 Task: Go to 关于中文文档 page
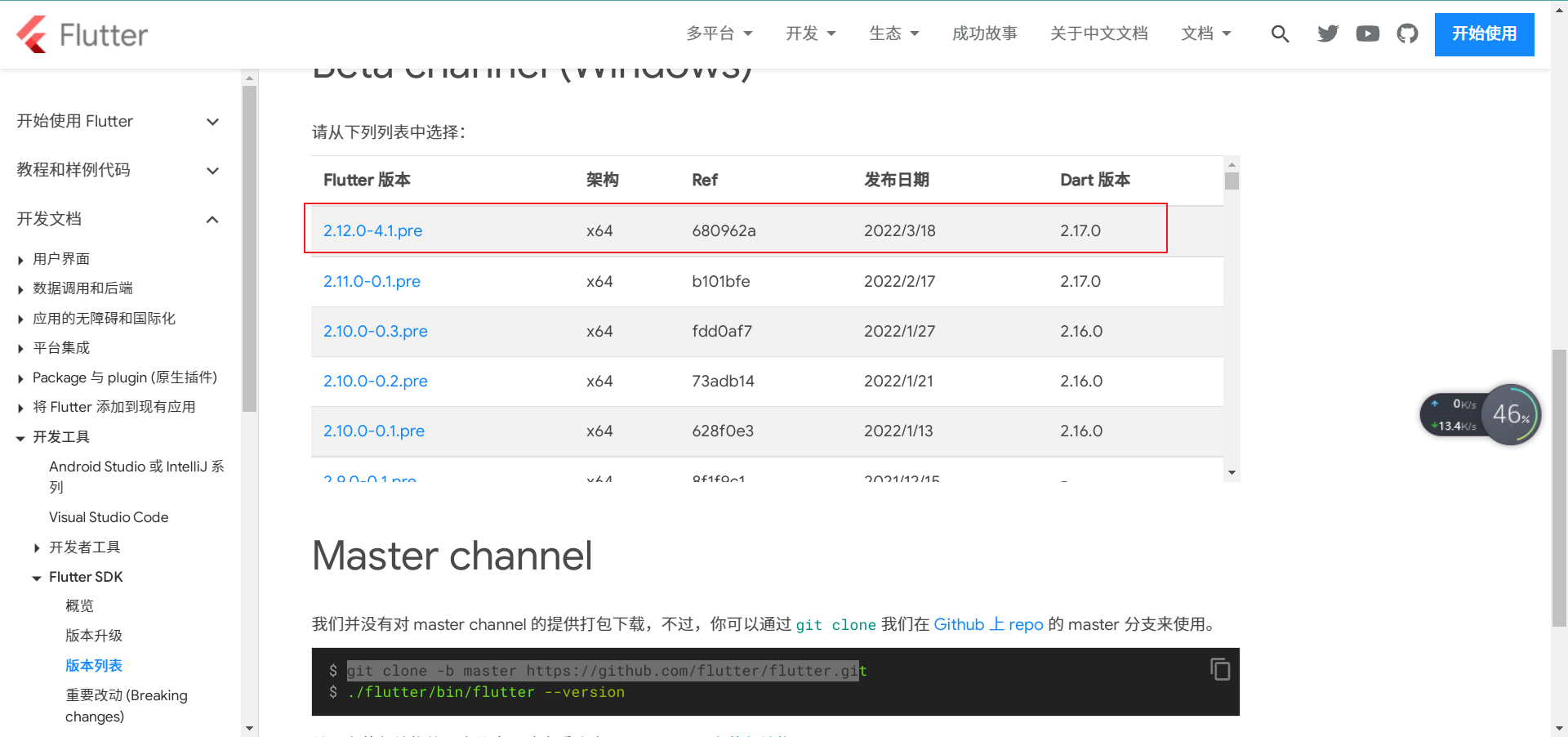tap(1099, 33)
